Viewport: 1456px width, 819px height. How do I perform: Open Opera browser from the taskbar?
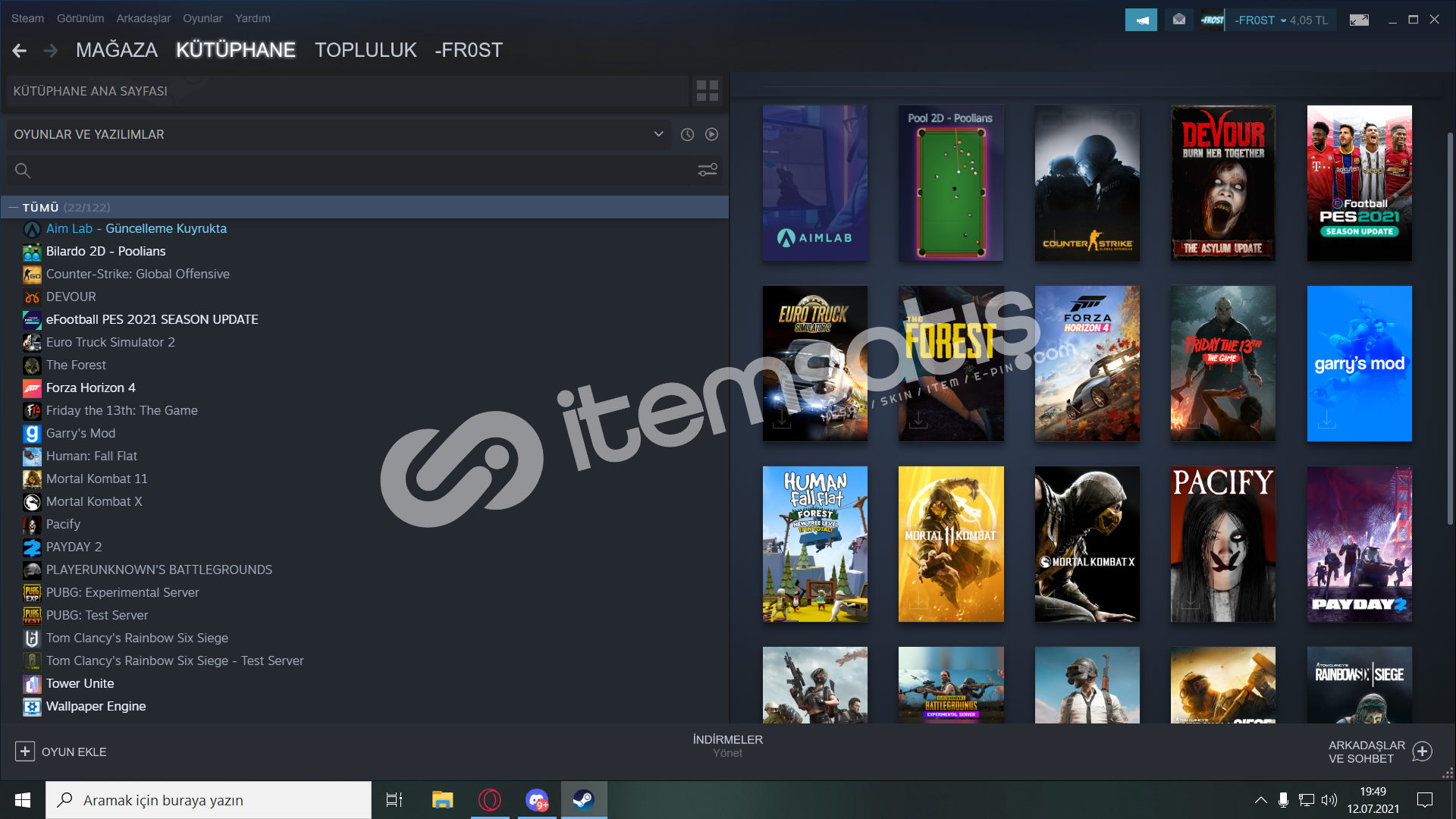[490, 800]
